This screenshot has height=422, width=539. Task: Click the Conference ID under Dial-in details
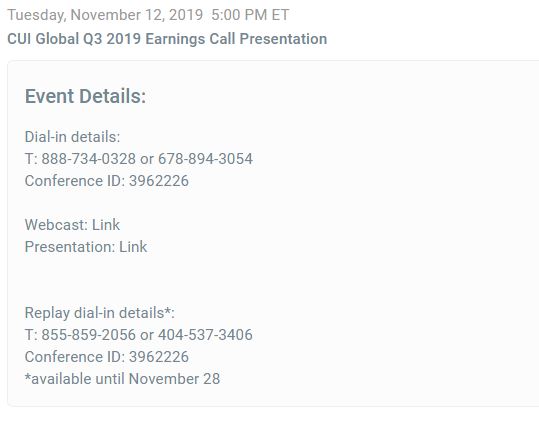pyautogui.click(x=107, y=181)
